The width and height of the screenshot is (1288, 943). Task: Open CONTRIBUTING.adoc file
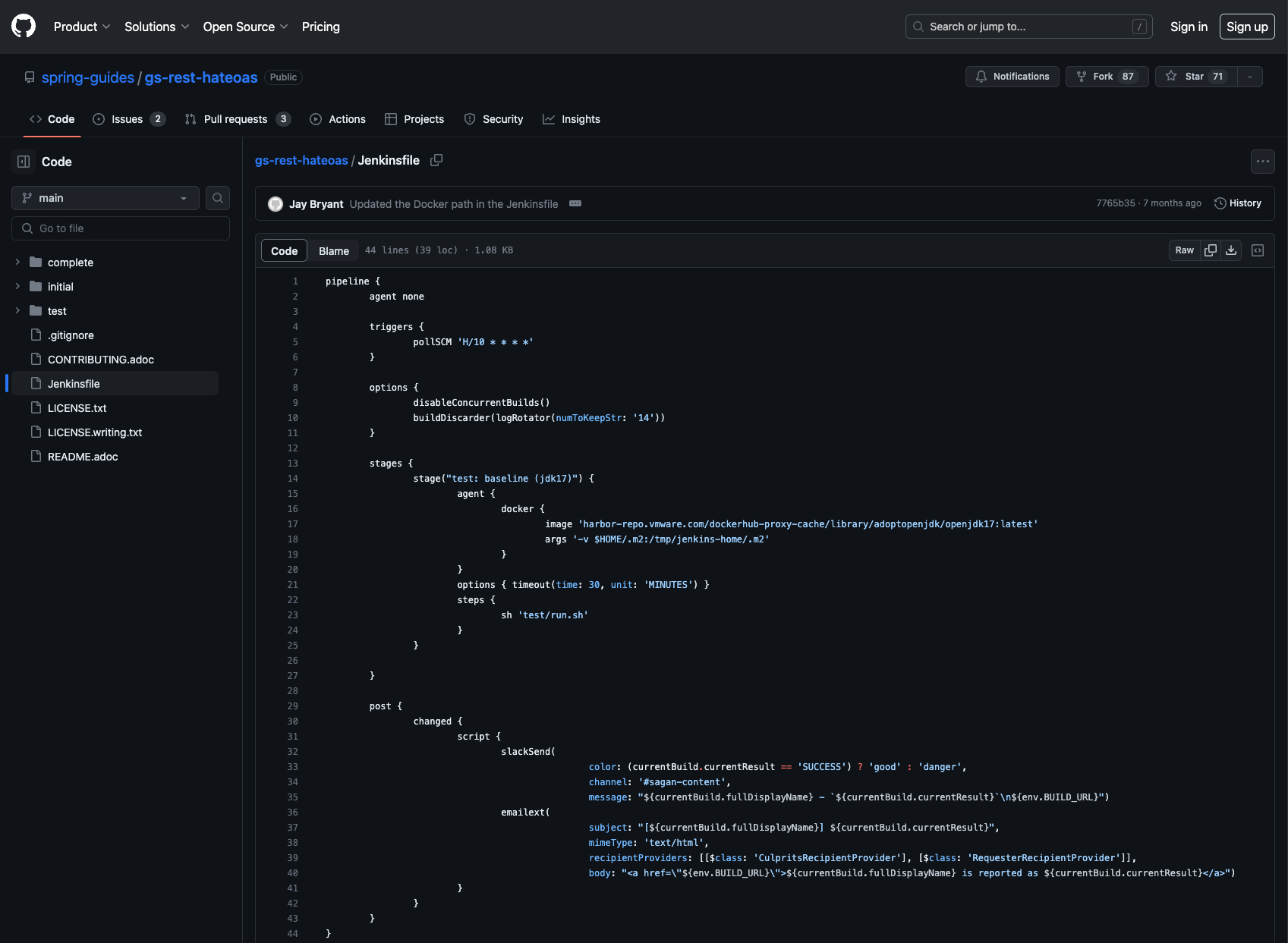pos(101,360)
